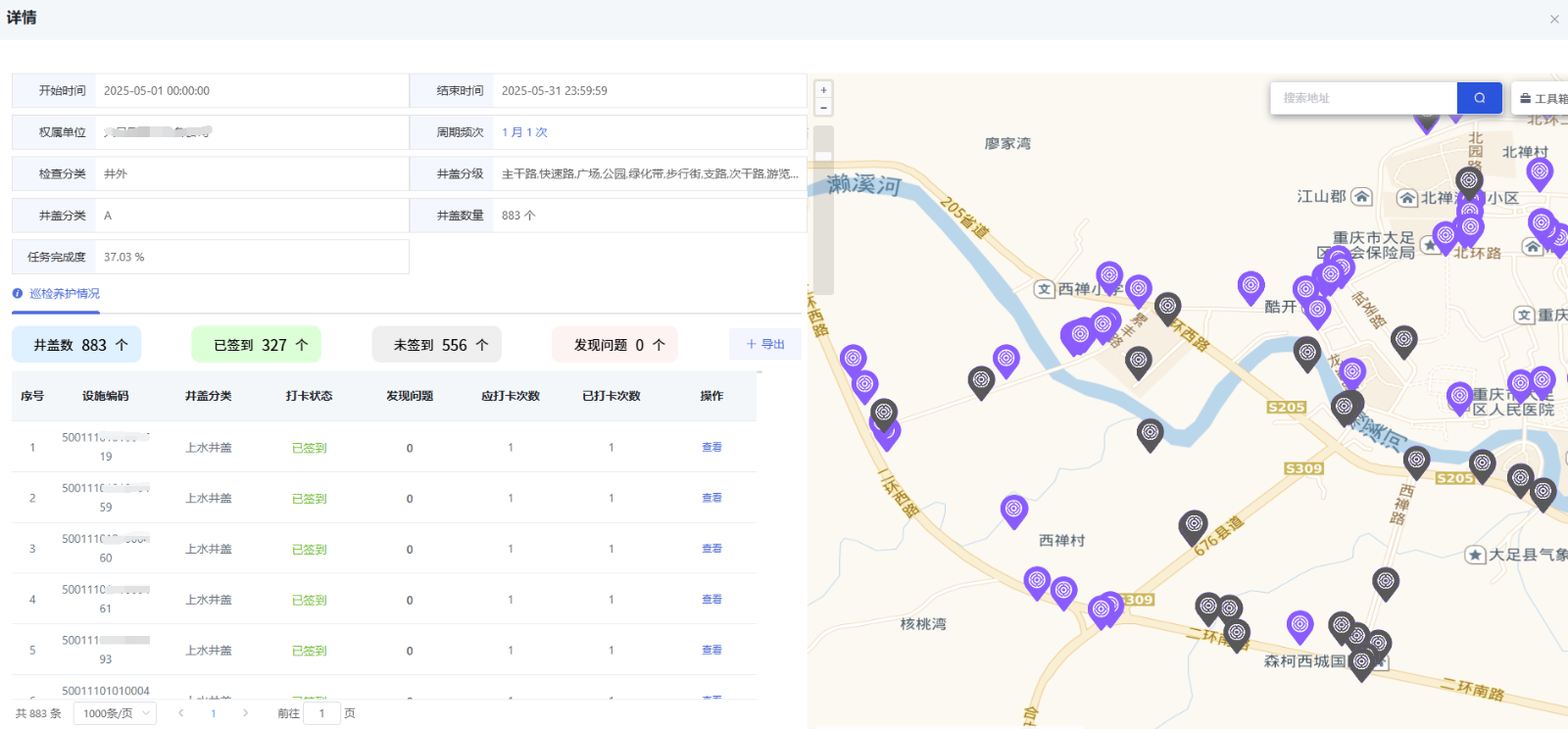
Task: Switch to the 巡检养护情况 tab
Action: (64, 294)
